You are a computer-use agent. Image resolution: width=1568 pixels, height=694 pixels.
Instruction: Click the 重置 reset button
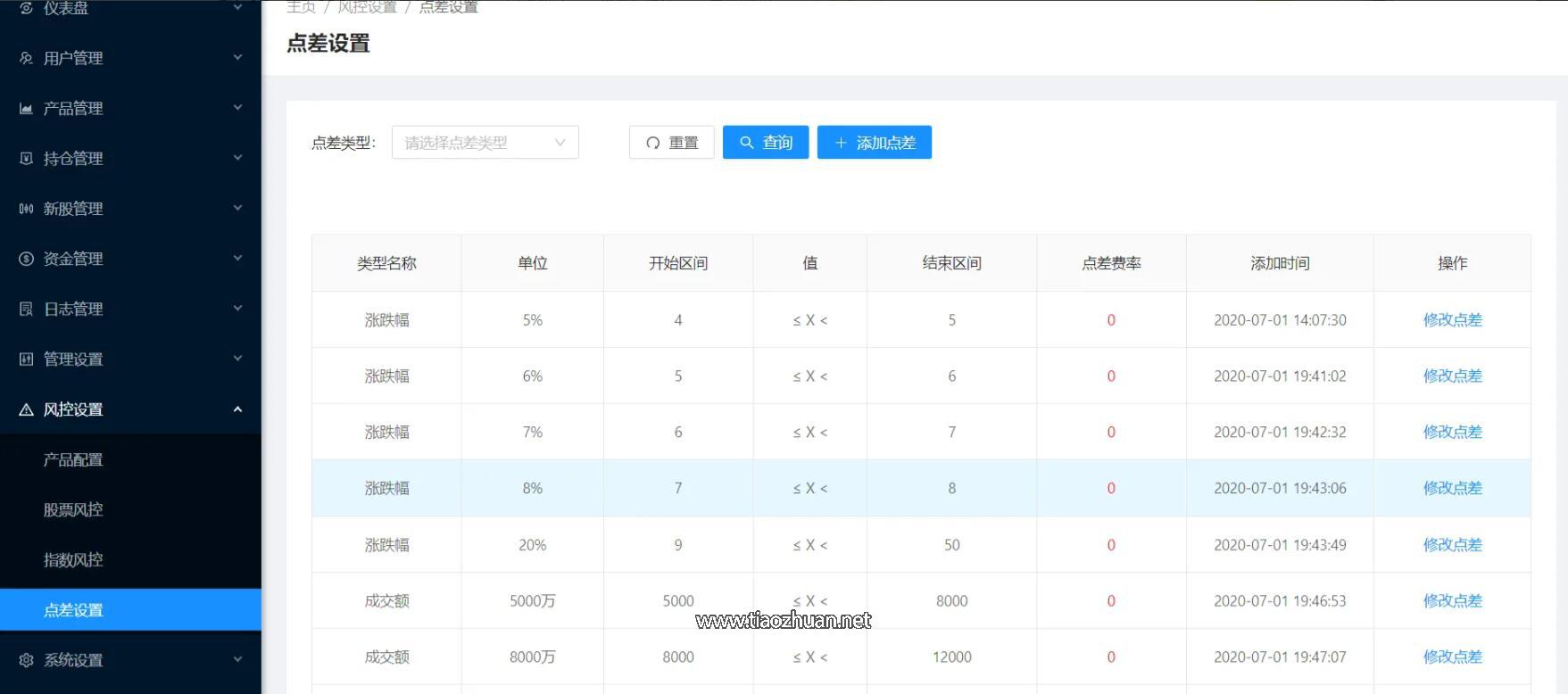click(672, 143)
